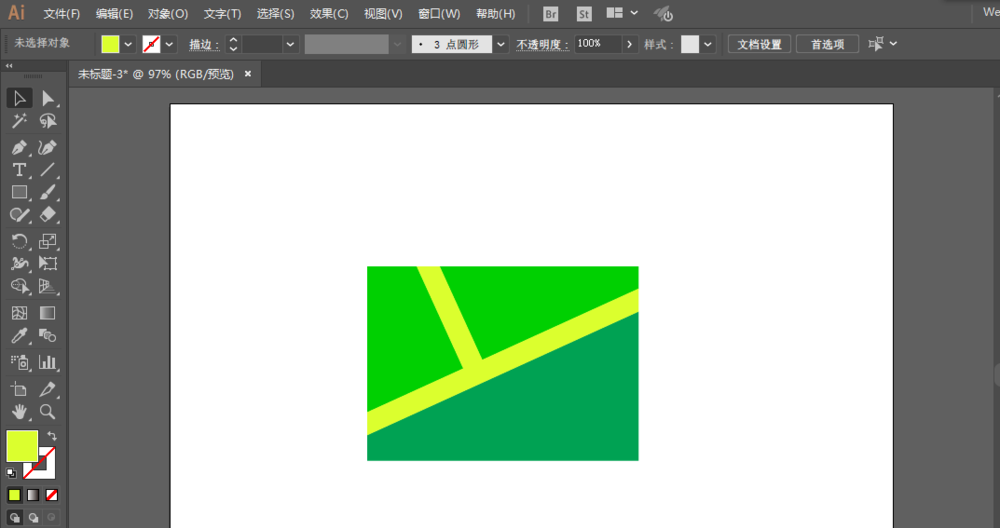Select the Direct Selection tool

pyautogui.click(x=47, y=98)
